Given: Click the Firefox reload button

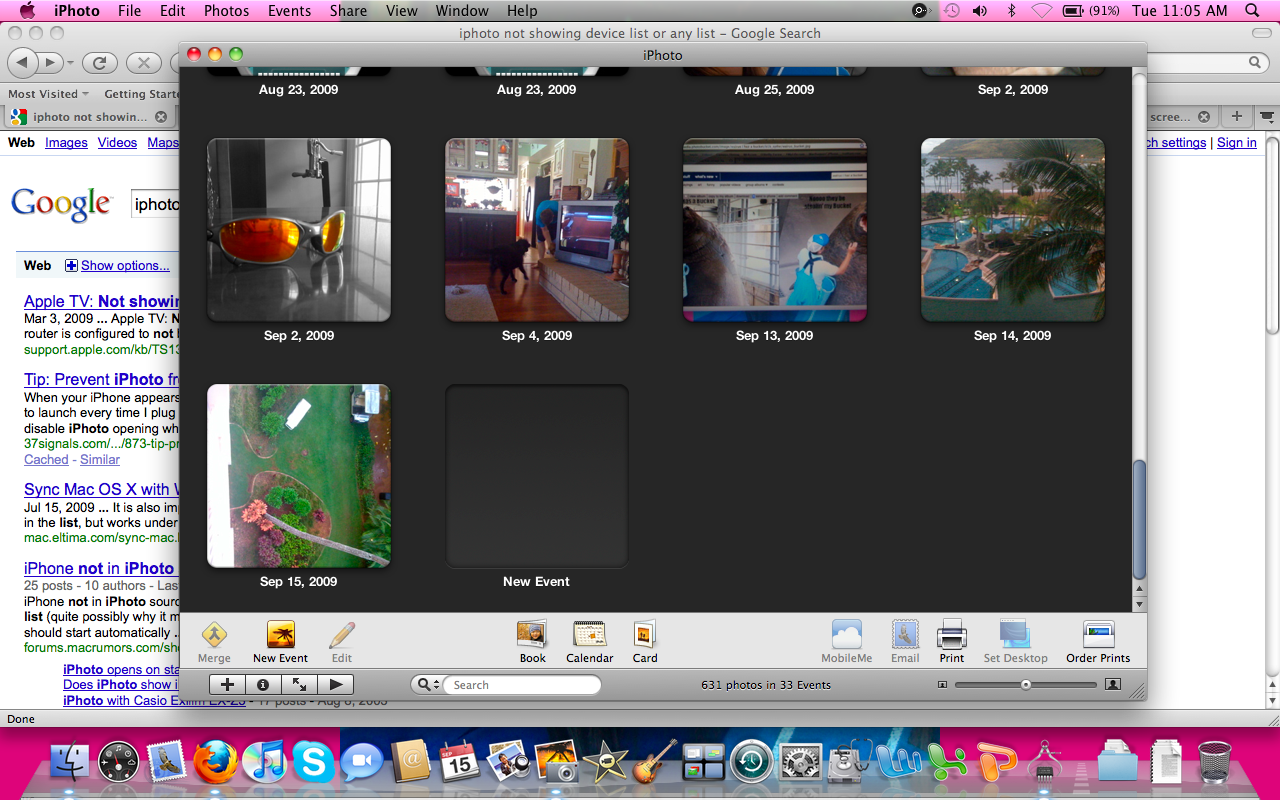Looking at the screenshot, I should (99, 62).
